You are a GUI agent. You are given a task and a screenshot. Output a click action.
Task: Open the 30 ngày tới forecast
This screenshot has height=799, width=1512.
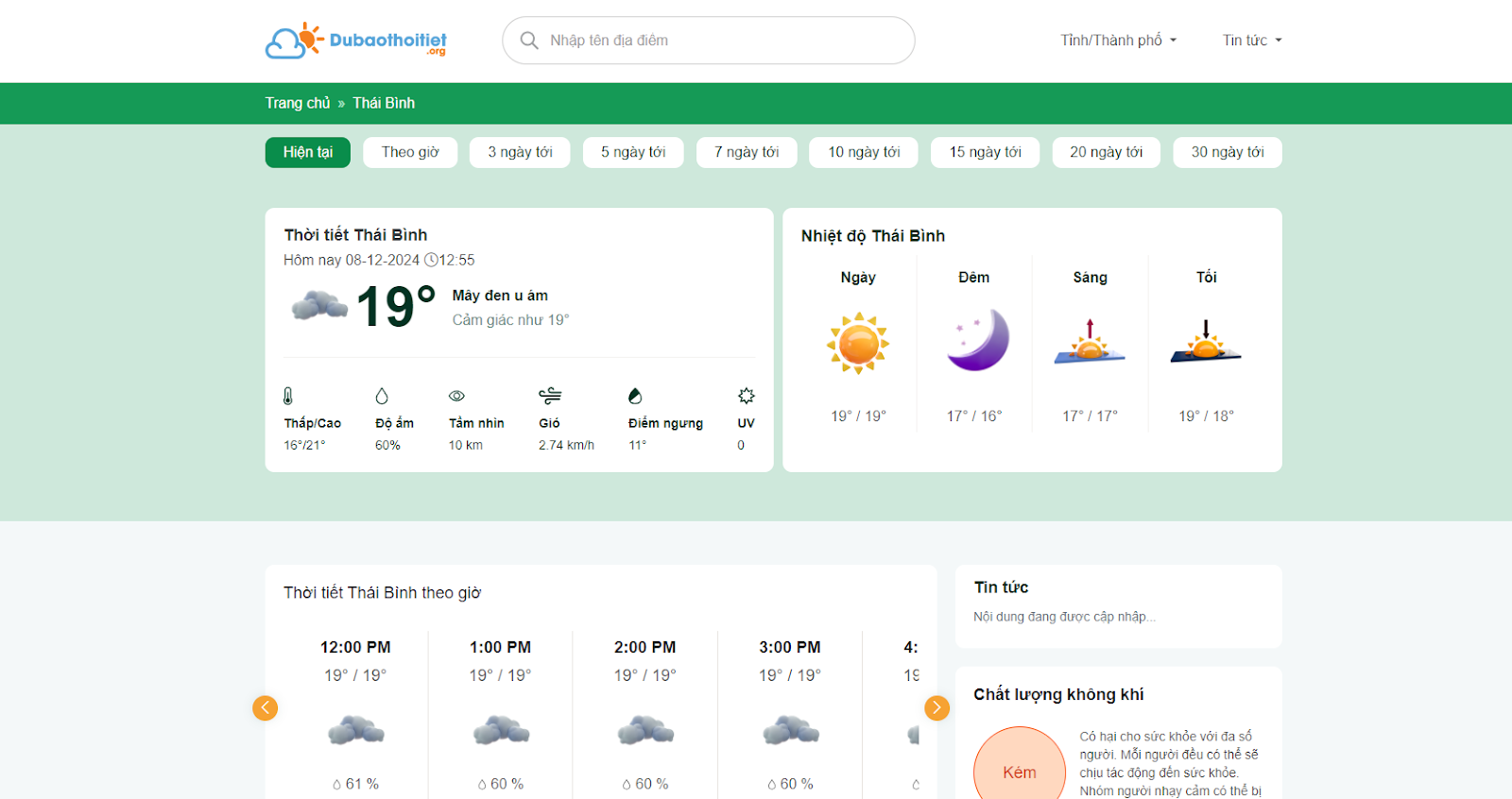point(1228,152)
